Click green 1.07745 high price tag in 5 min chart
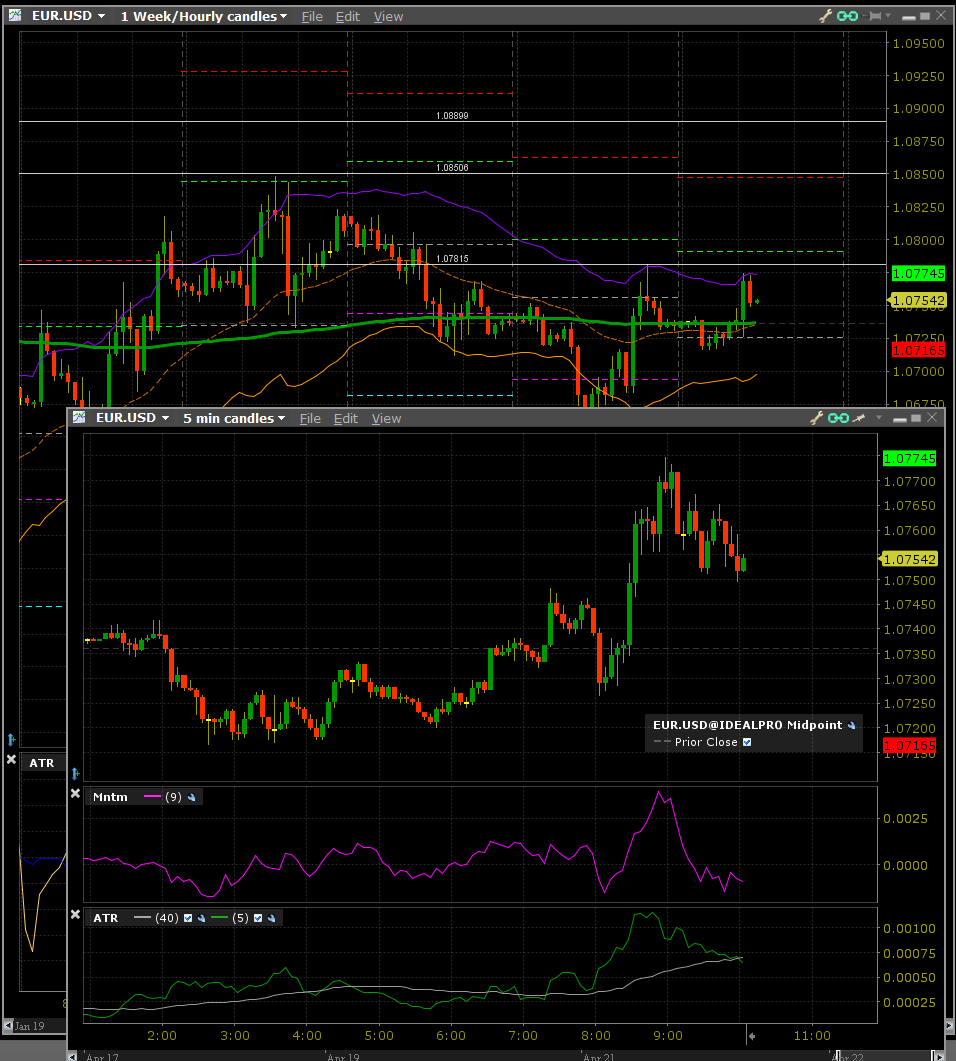The width and height of the screenshot is (956, 1061). pyautogui.click(x=909, y=458)
